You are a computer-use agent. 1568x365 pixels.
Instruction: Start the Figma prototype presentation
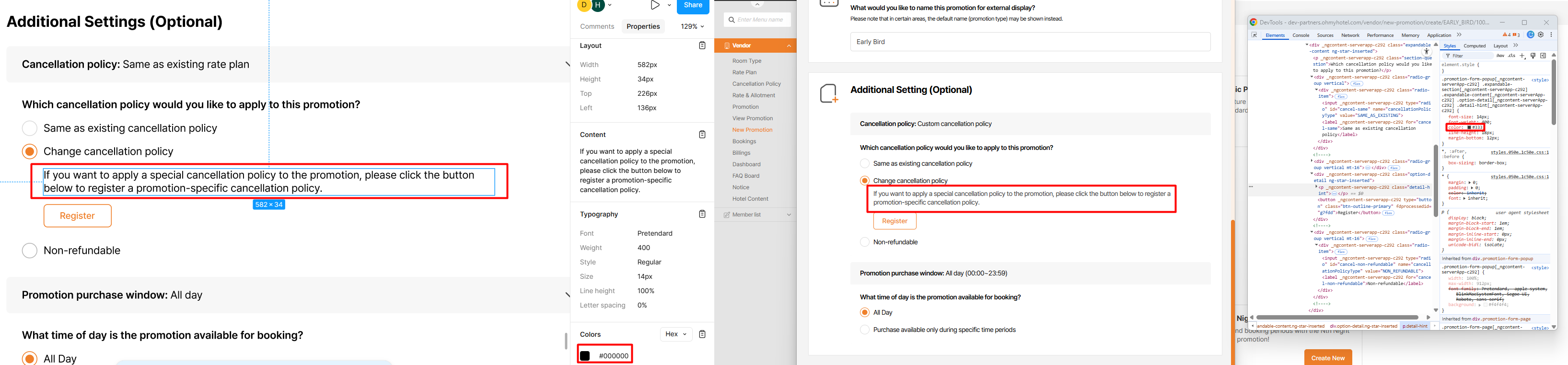point(655,5)
